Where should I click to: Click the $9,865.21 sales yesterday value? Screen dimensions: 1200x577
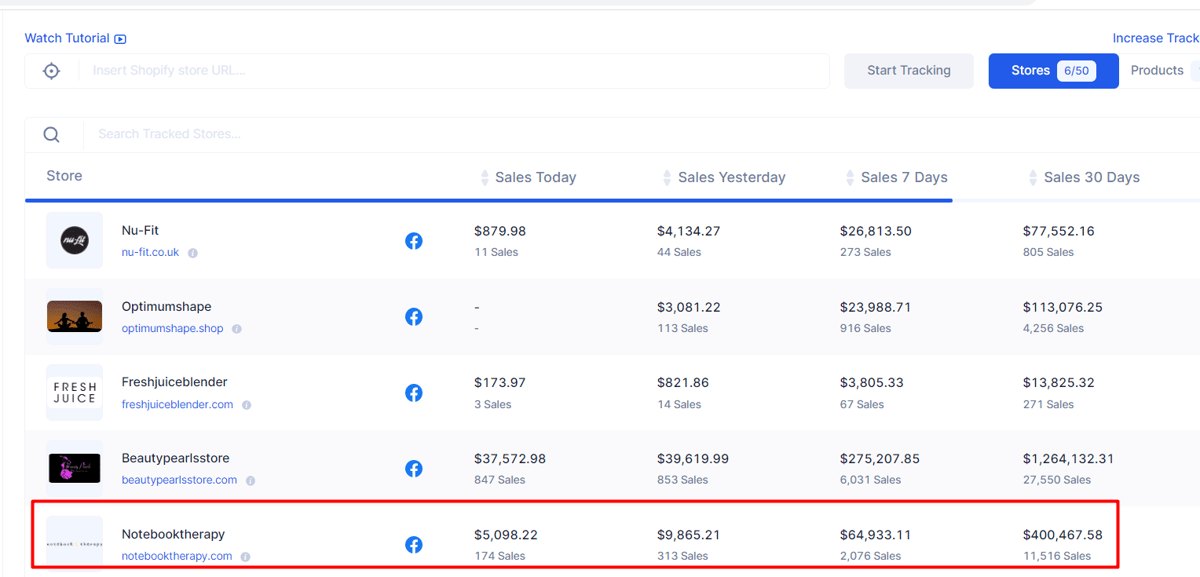point(689,535)
